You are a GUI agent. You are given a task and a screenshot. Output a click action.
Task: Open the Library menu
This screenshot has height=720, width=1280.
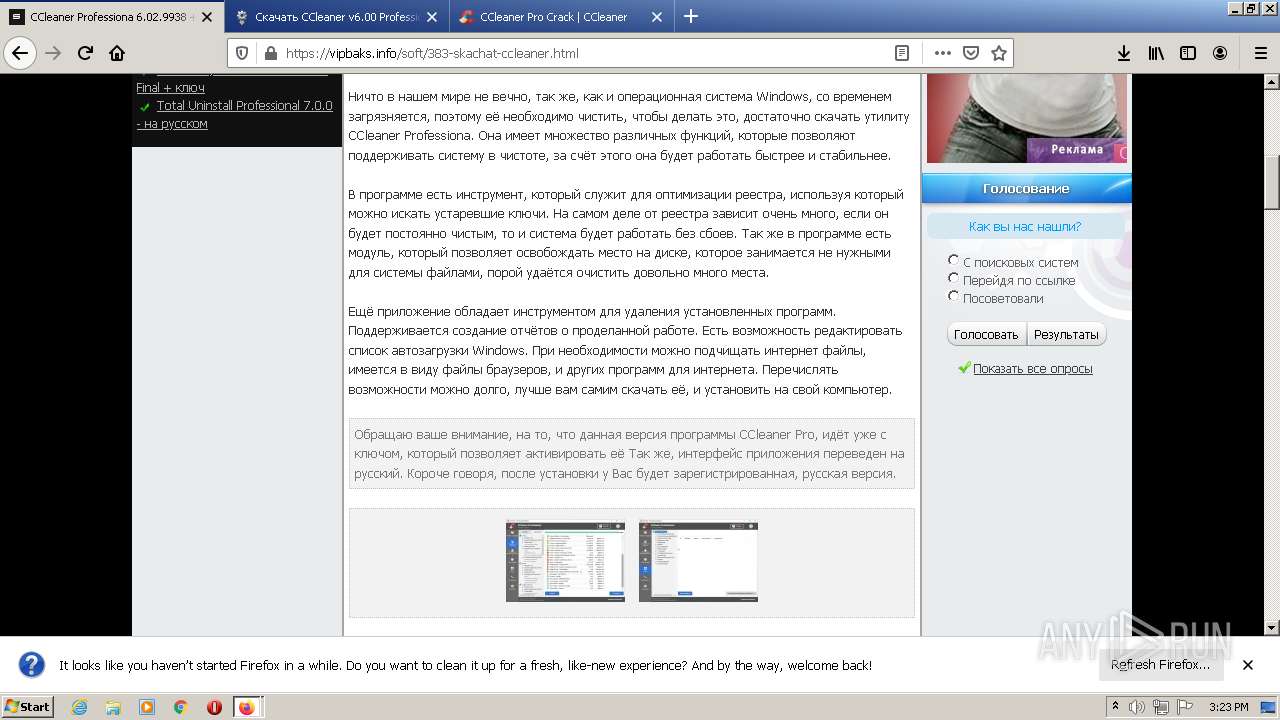click(1156, 53)
